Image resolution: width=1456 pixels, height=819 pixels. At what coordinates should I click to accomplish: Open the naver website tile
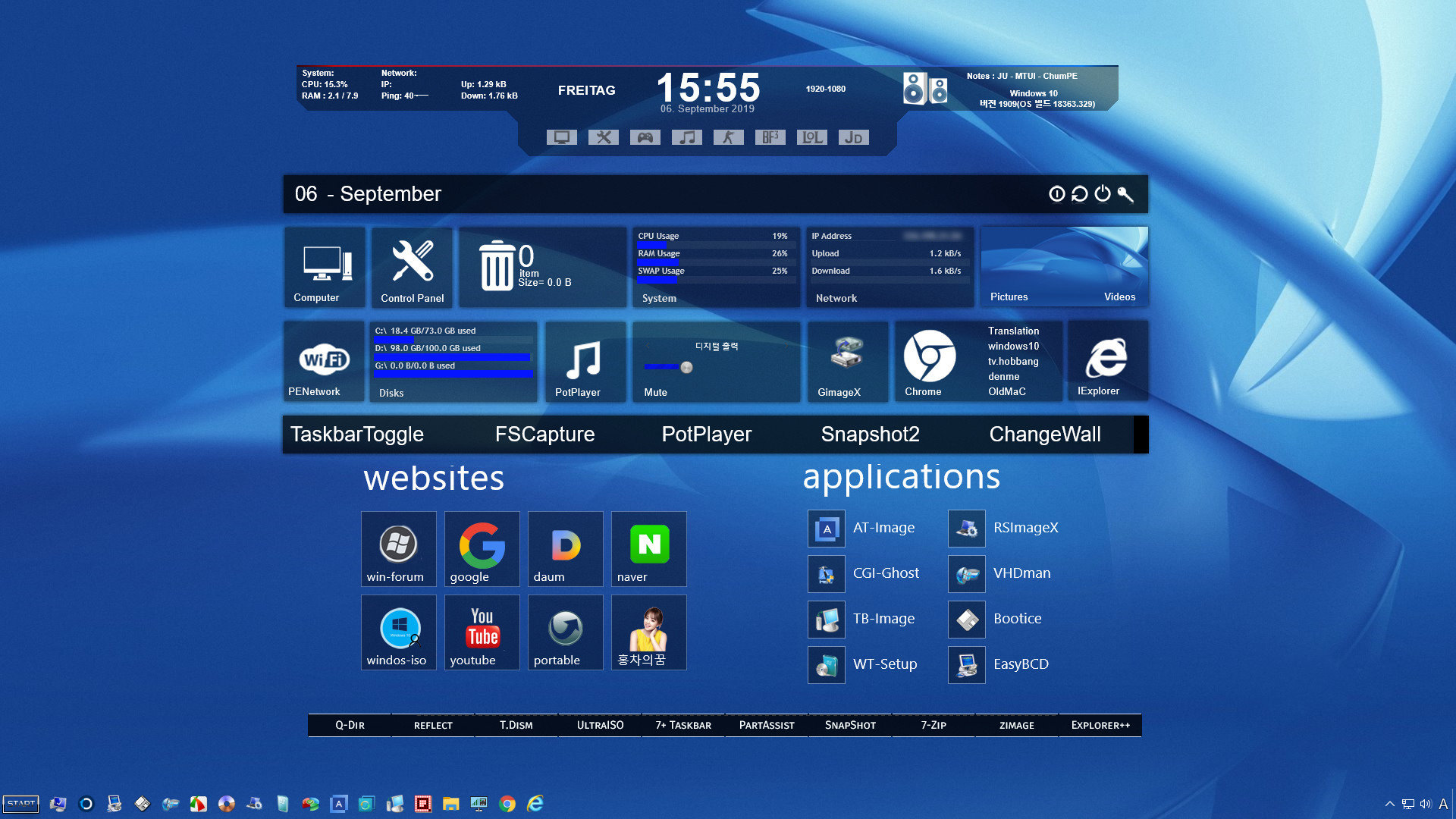pos(649,549)
